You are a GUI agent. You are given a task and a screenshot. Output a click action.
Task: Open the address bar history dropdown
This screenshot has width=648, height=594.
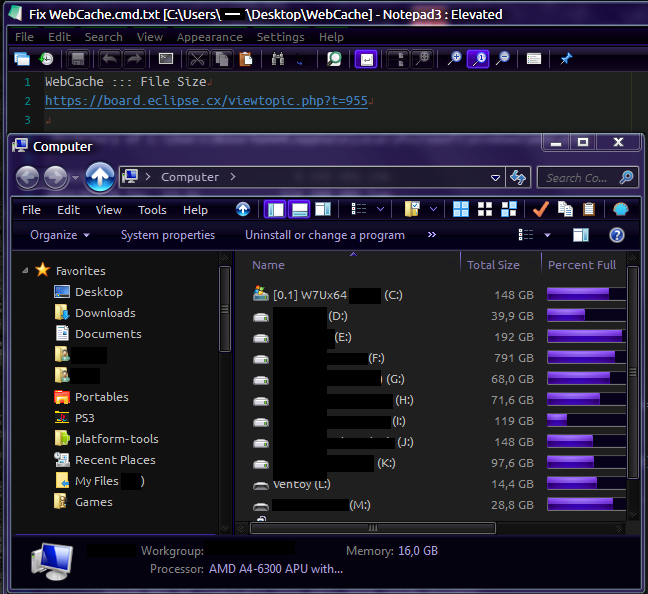tap(495, 178)
